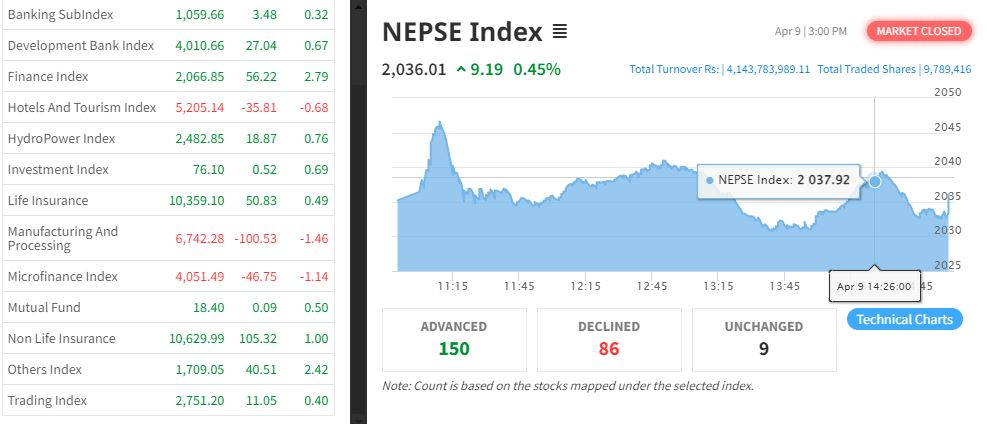Open Technical Charts

(904, 319)
